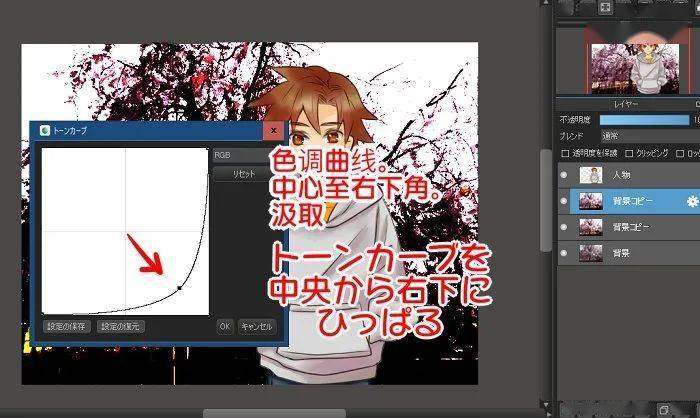This screenshot has width=700, height=418.
Task: Click the canvas vertical scrollbar thumb
Action: [x=546, y=200]
